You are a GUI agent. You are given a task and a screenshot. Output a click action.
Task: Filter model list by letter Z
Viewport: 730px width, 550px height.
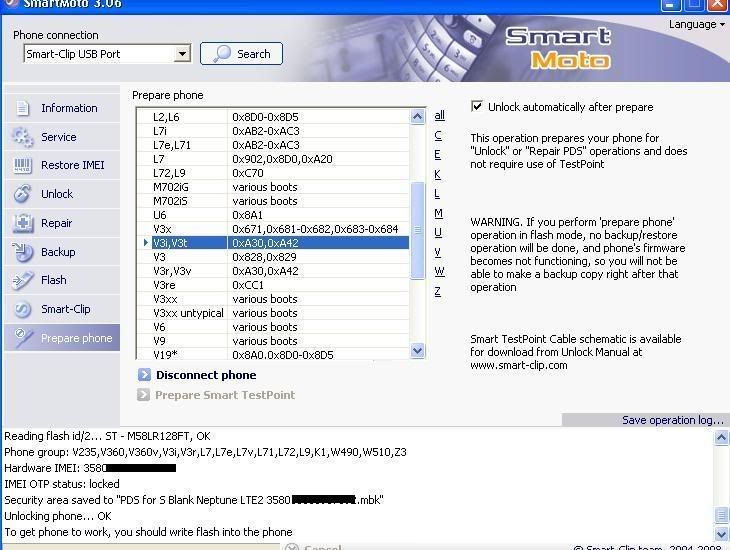pyautogui.click(x=437, y=292)
